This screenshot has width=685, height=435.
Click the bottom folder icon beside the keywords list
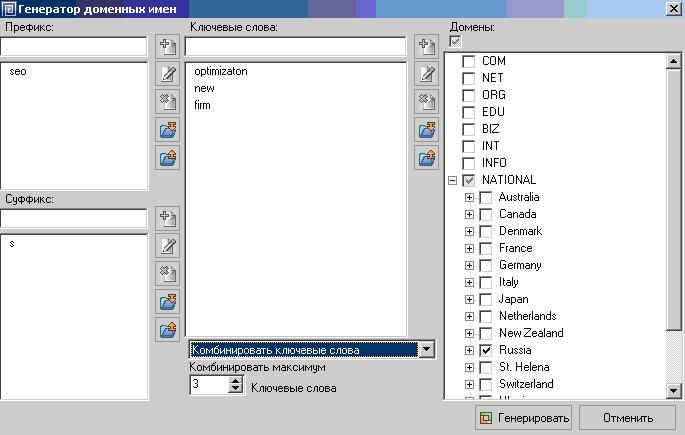(427, 157)
